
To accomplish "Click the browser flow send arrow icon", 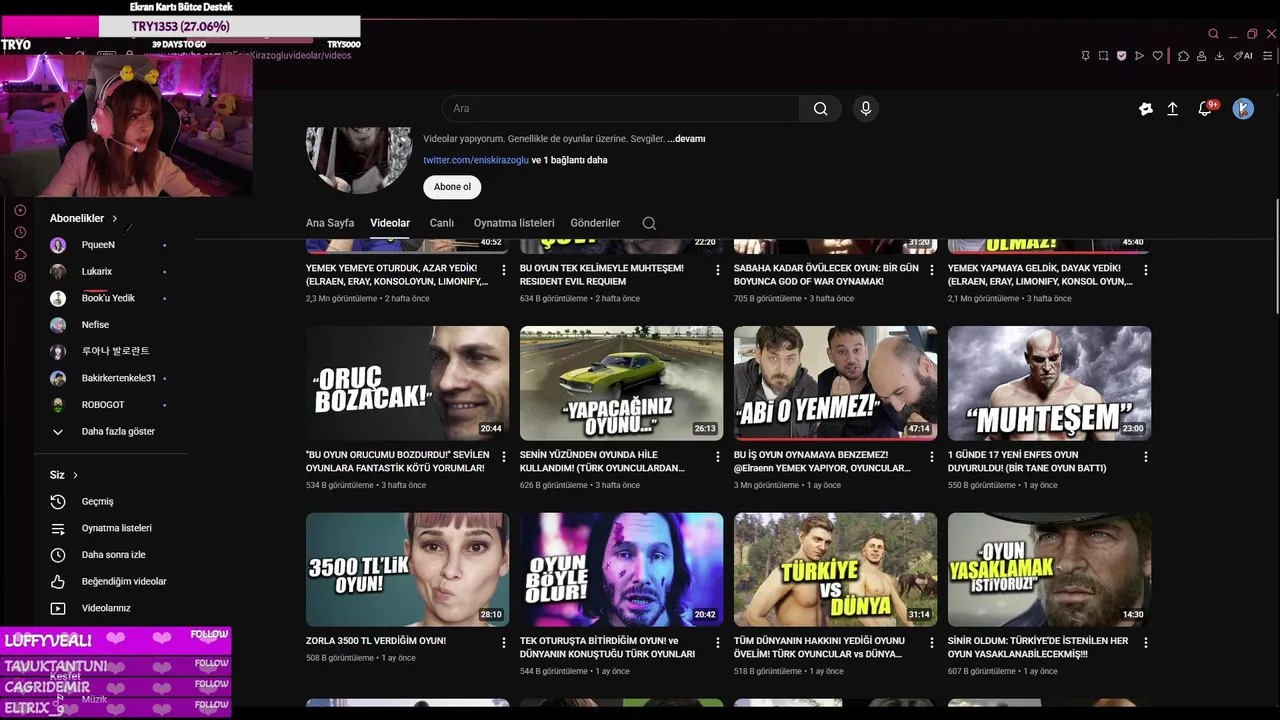I will pos(1139,56).
